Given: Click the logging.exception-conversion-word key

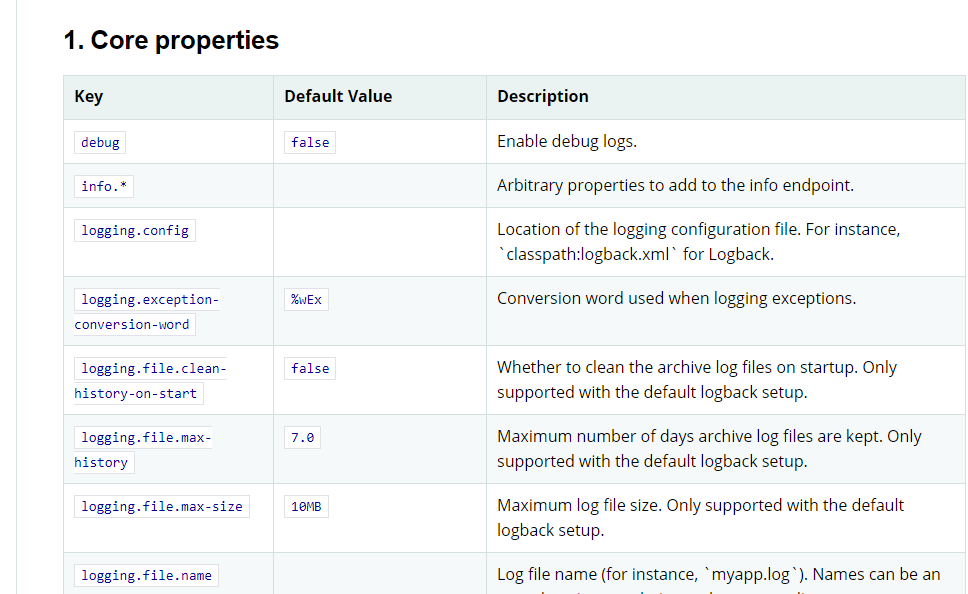Looking at the screenshot, I should point(147,312).
